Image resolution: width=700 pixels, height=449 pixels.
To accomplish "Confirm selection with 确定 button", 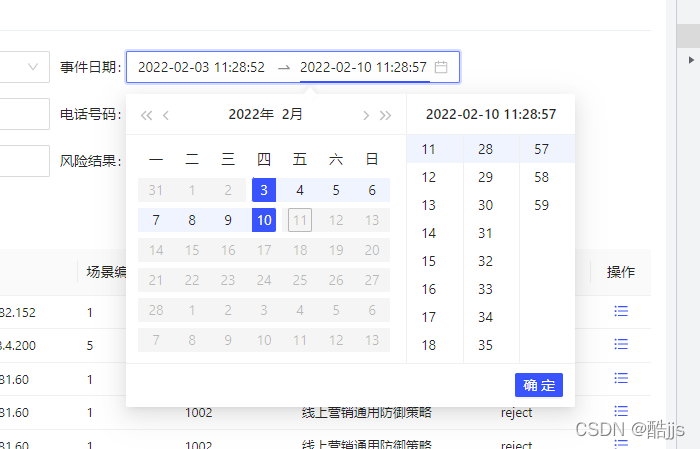I will pos(539,385).
